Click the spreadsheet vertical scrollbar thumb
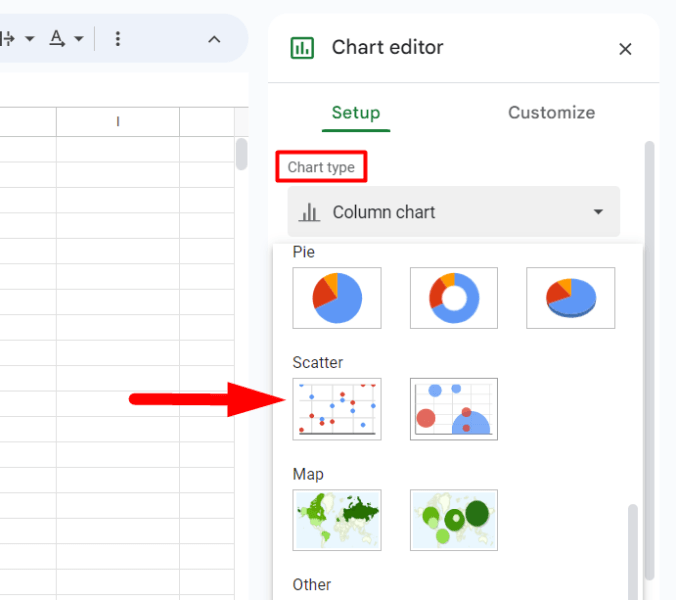The image size is (676, 600). click(x=242, y=154)
